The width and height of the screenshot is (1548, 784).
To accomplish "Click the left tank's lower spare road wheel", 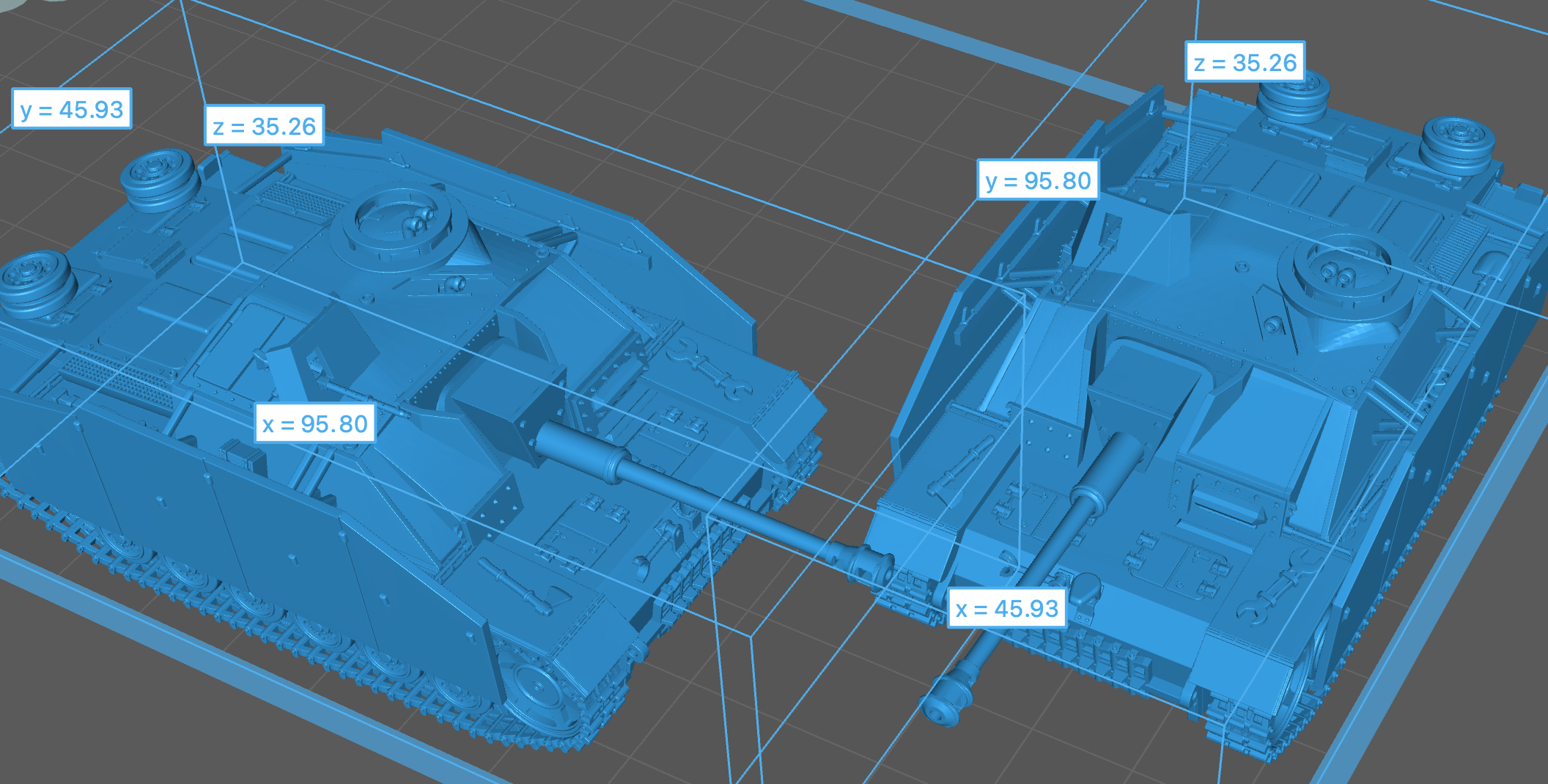I will (x=35, y=281).
